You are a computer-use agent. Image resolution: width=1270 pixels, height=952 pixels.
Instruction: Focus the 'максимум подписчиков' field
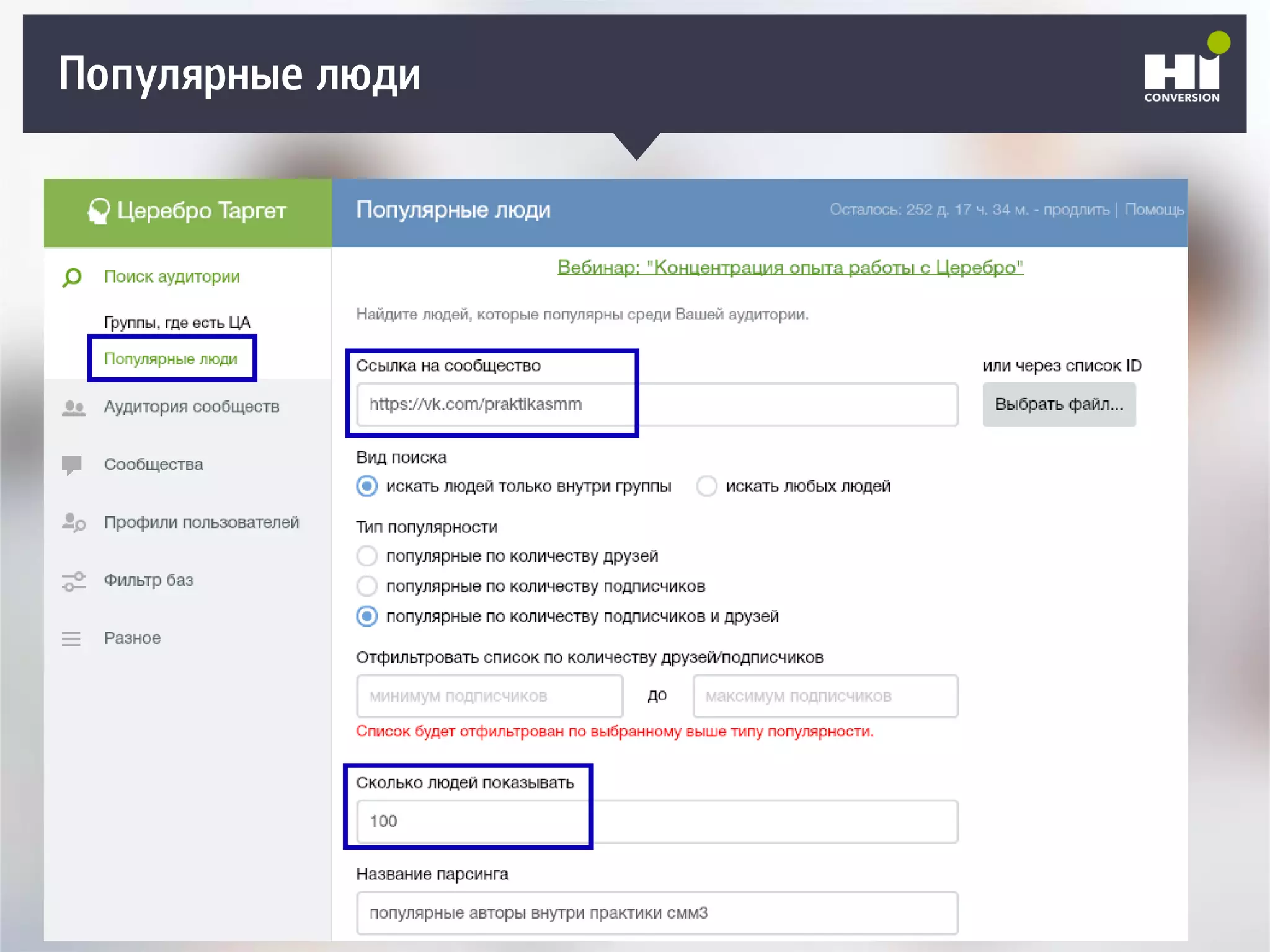point(825,696)
